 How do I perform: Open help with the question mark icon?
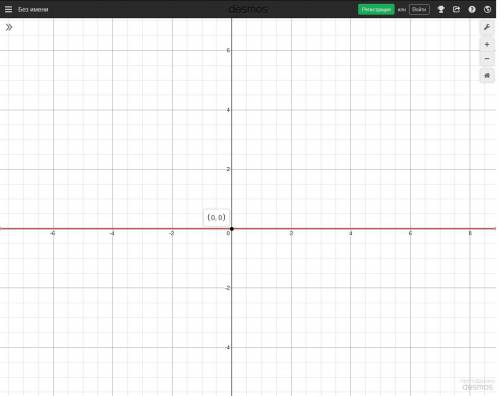(x=472, y=9)
